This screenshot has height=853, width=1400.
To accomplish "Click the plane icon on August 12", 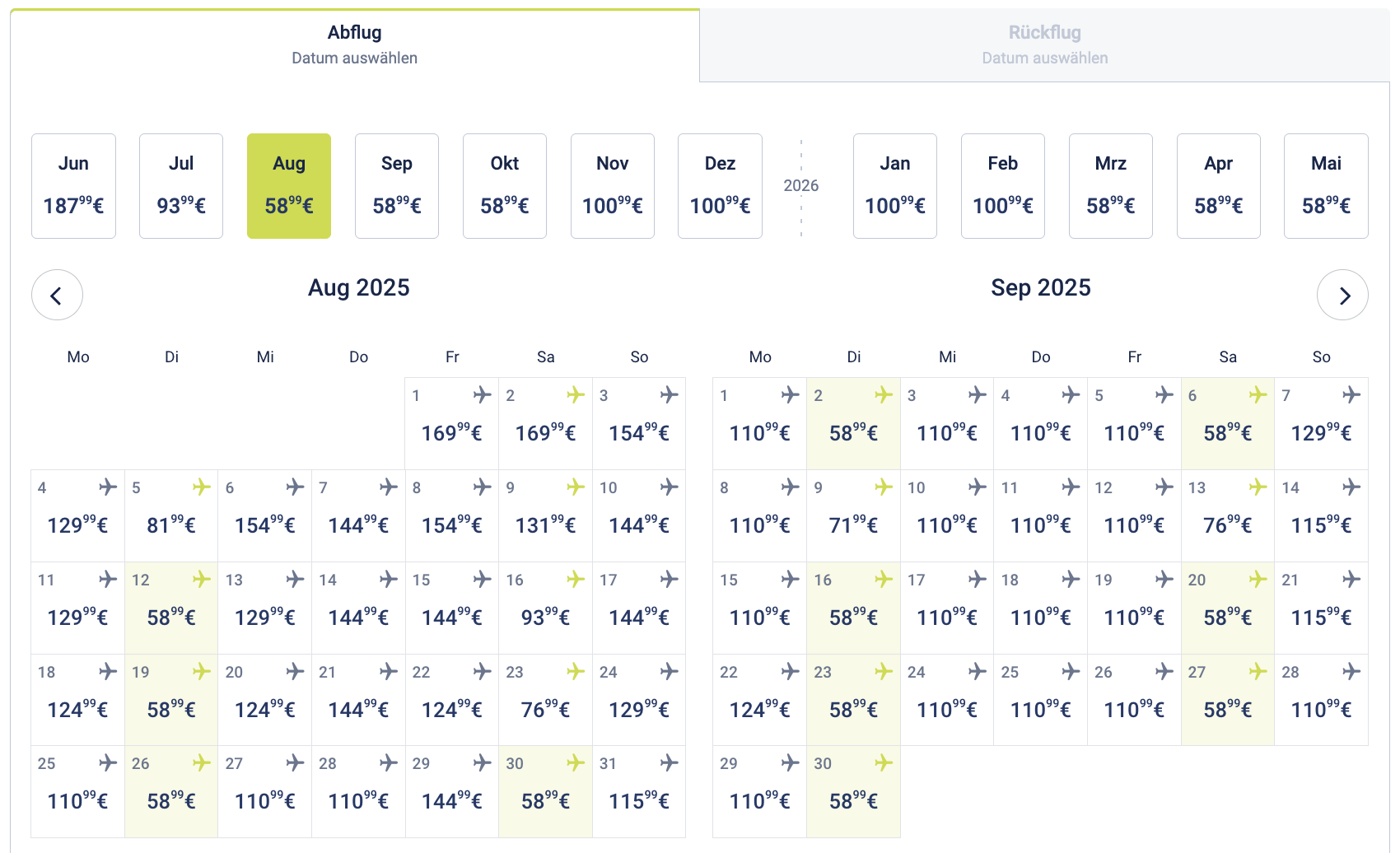I will coord(202,580).
